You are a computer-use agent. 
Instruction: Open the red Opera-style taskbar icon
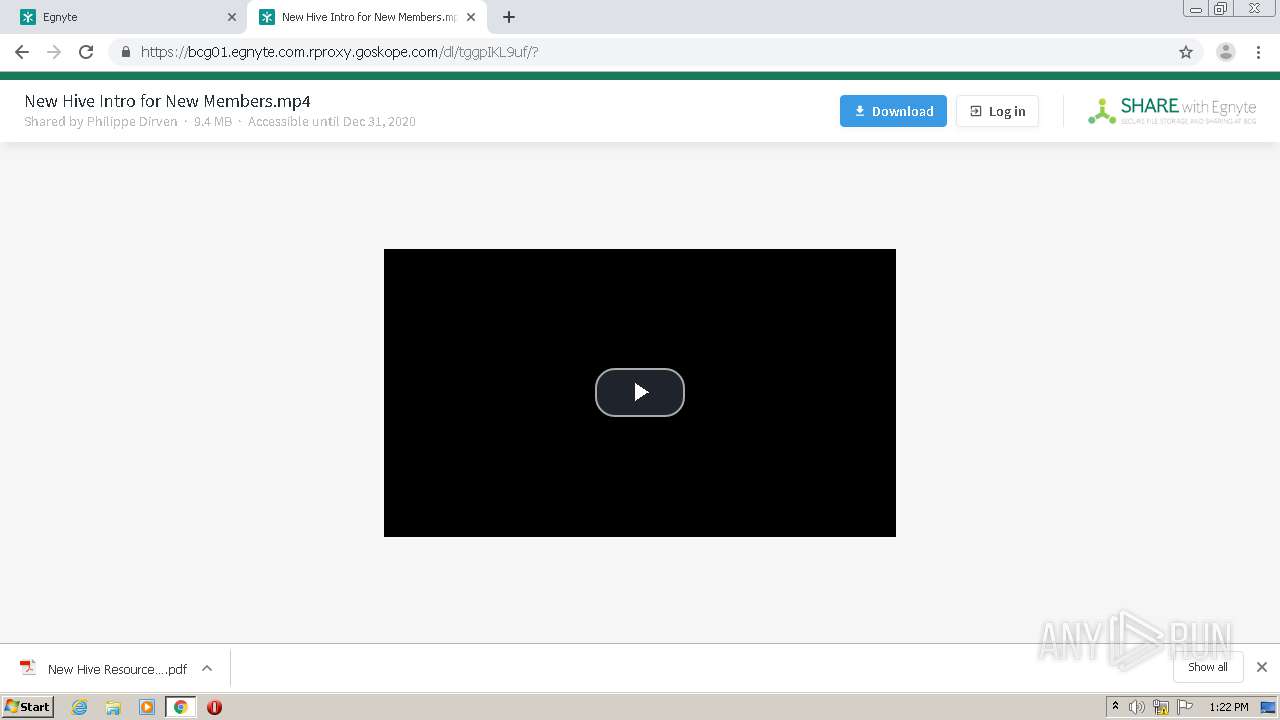(214, 707)
